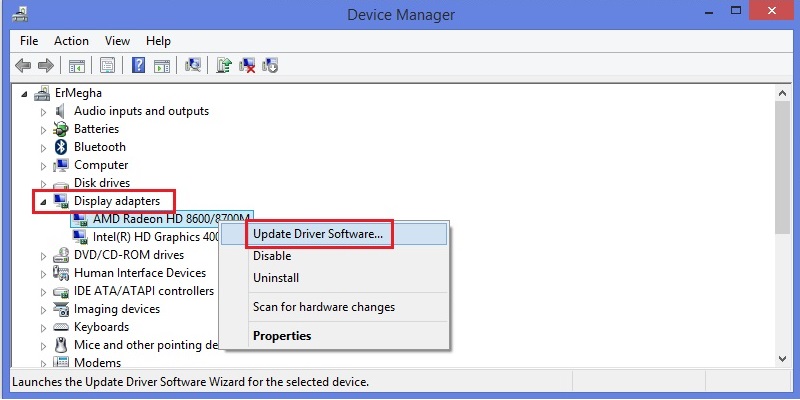This screenshot has width=800, height=400.
Task: Open the View menu
Action: click(x=117, y=41)
